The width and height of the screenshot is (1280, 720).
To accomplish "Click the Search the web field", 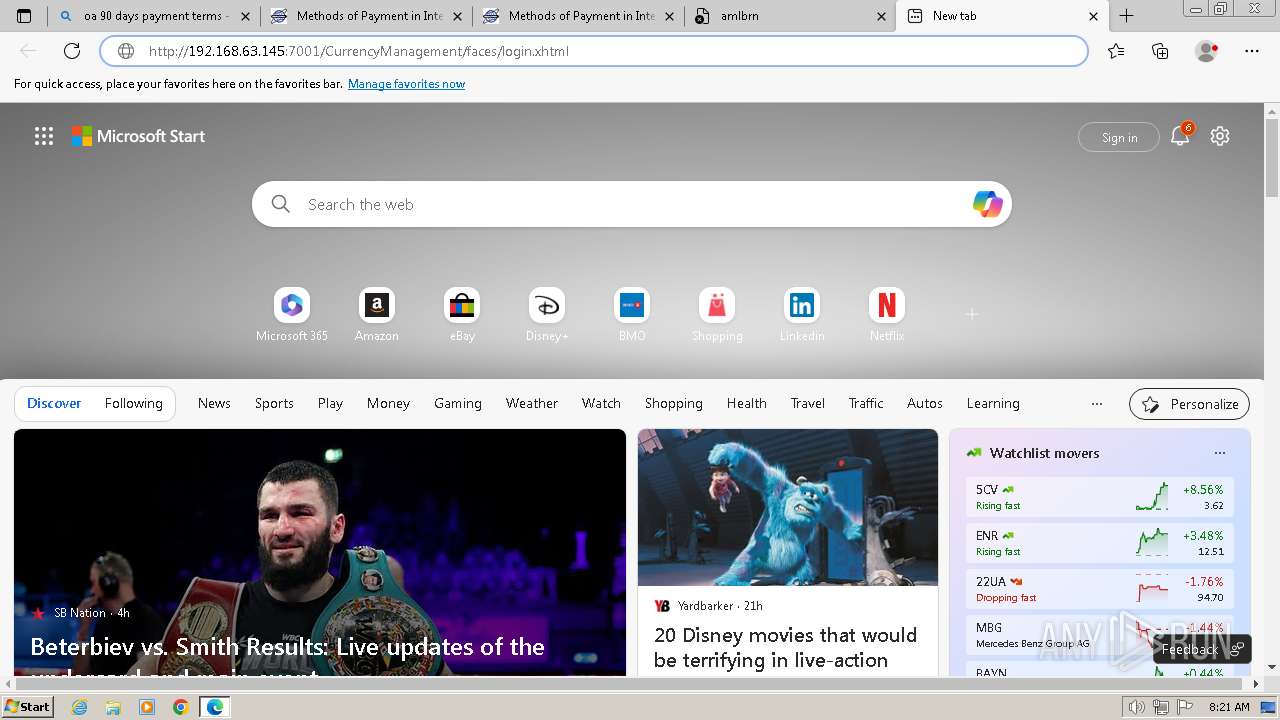I will [632, 204].
